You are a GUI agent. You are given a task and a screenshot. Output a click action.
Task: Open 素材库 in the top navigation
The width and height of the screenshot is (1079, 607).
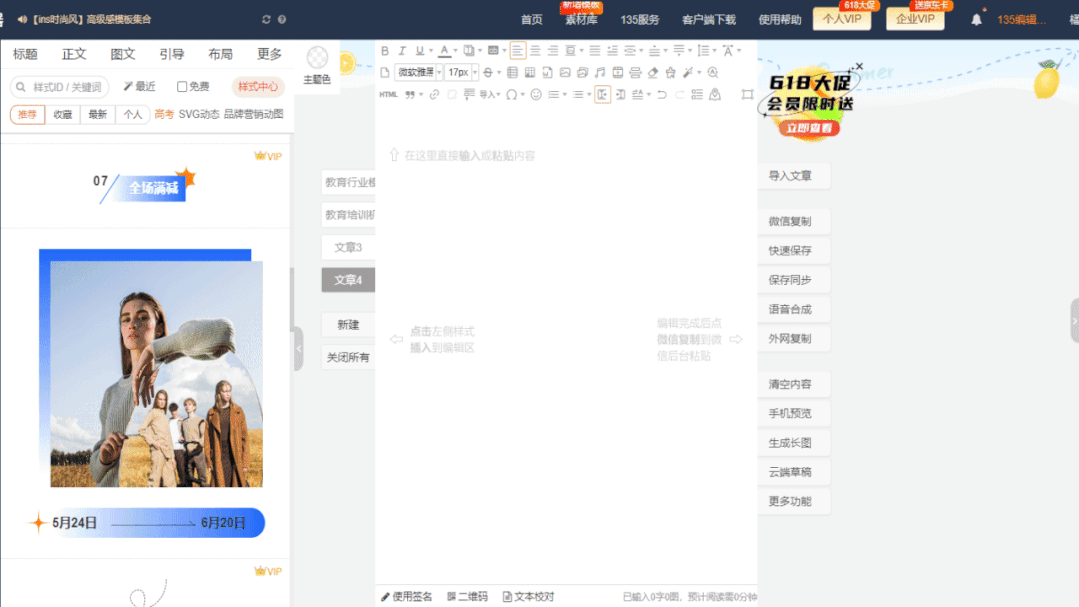point(581,20)
